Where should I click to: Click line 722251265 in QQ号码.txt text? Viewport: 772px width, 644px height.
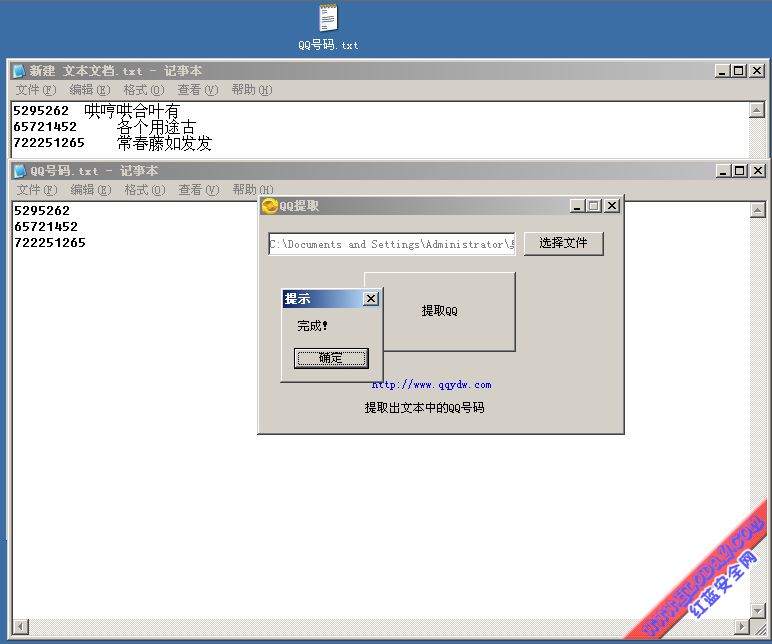50,243
